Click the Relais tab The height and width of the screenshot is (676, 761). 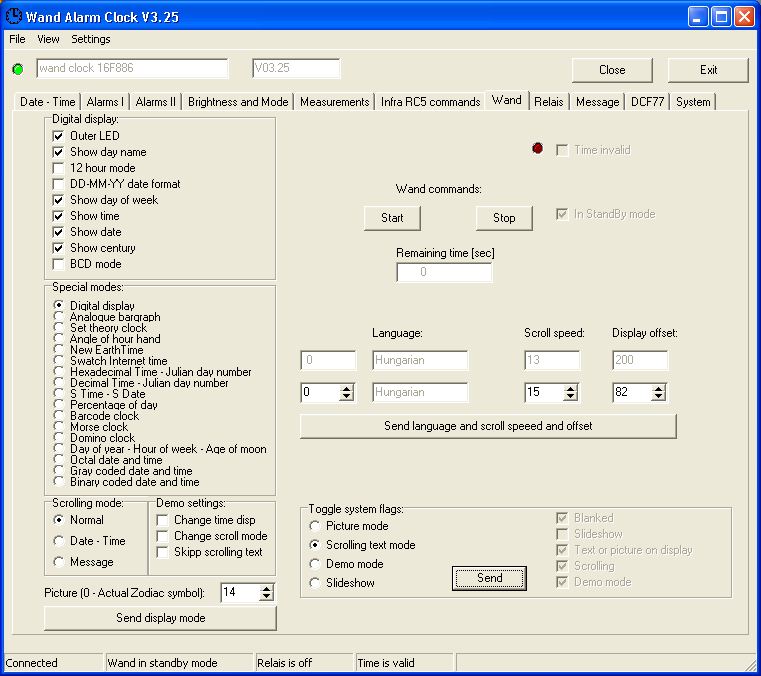548,102
